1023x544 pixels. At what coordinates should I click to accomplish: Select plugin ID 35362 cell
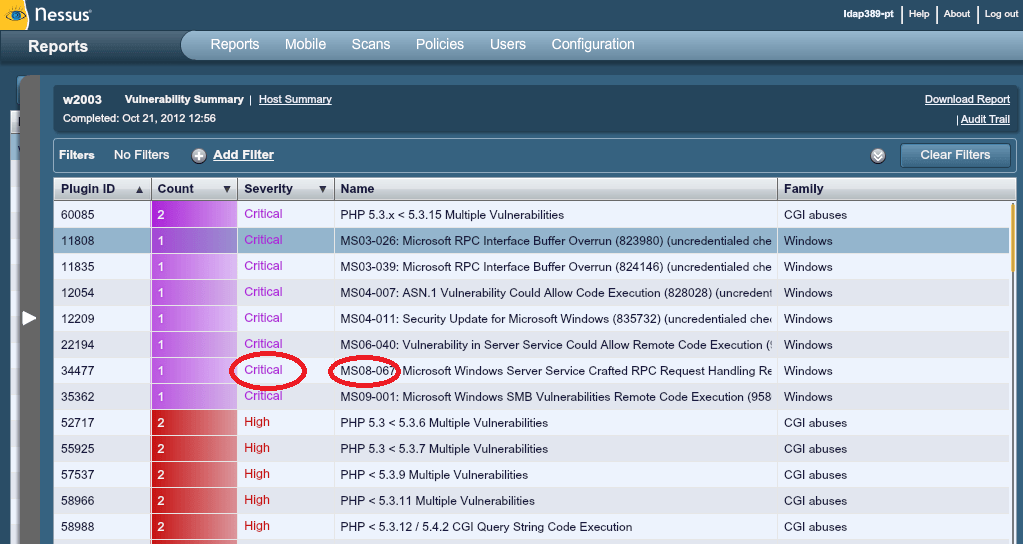102,397
